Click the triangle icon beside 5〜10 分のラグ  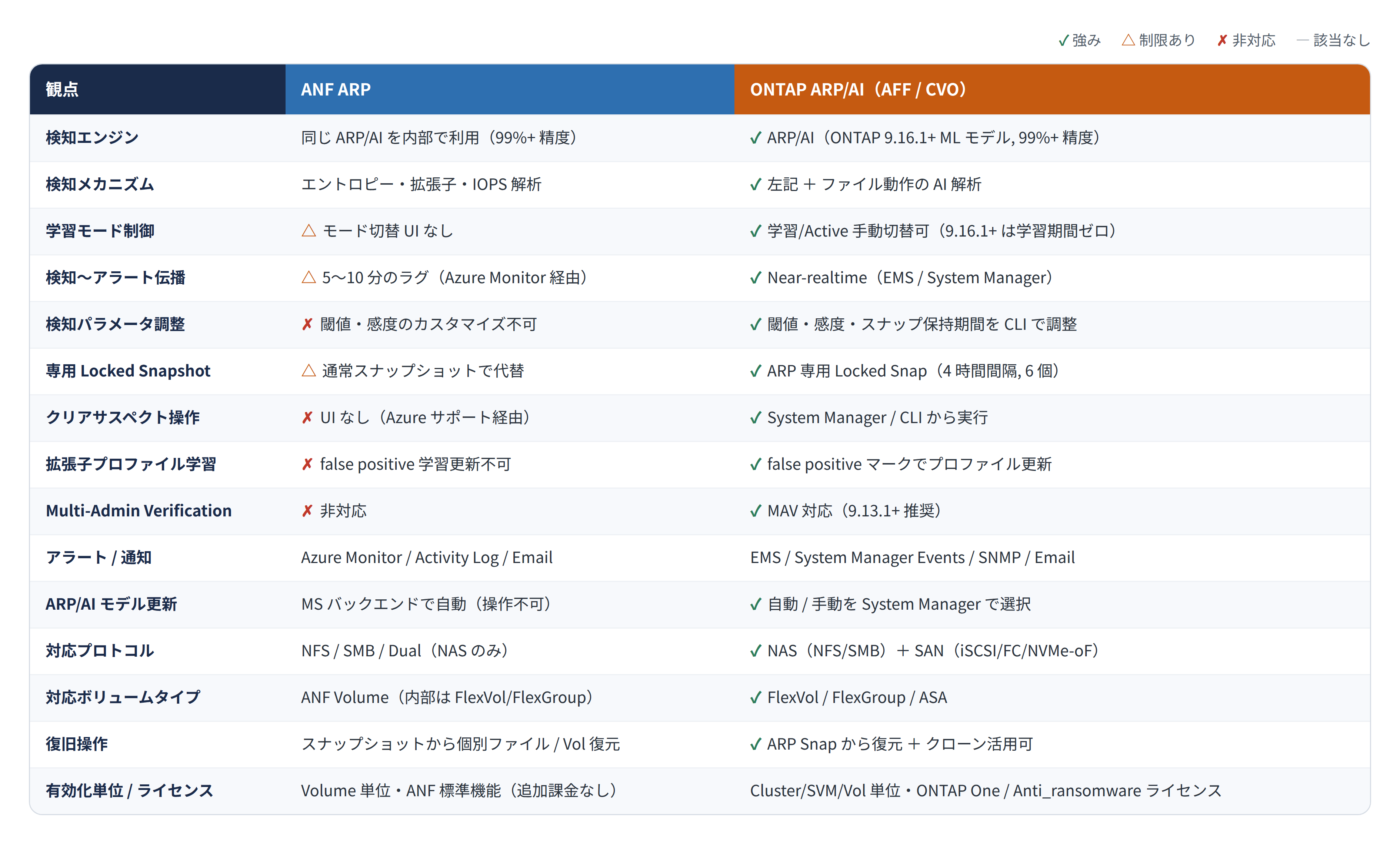(309, 277)
